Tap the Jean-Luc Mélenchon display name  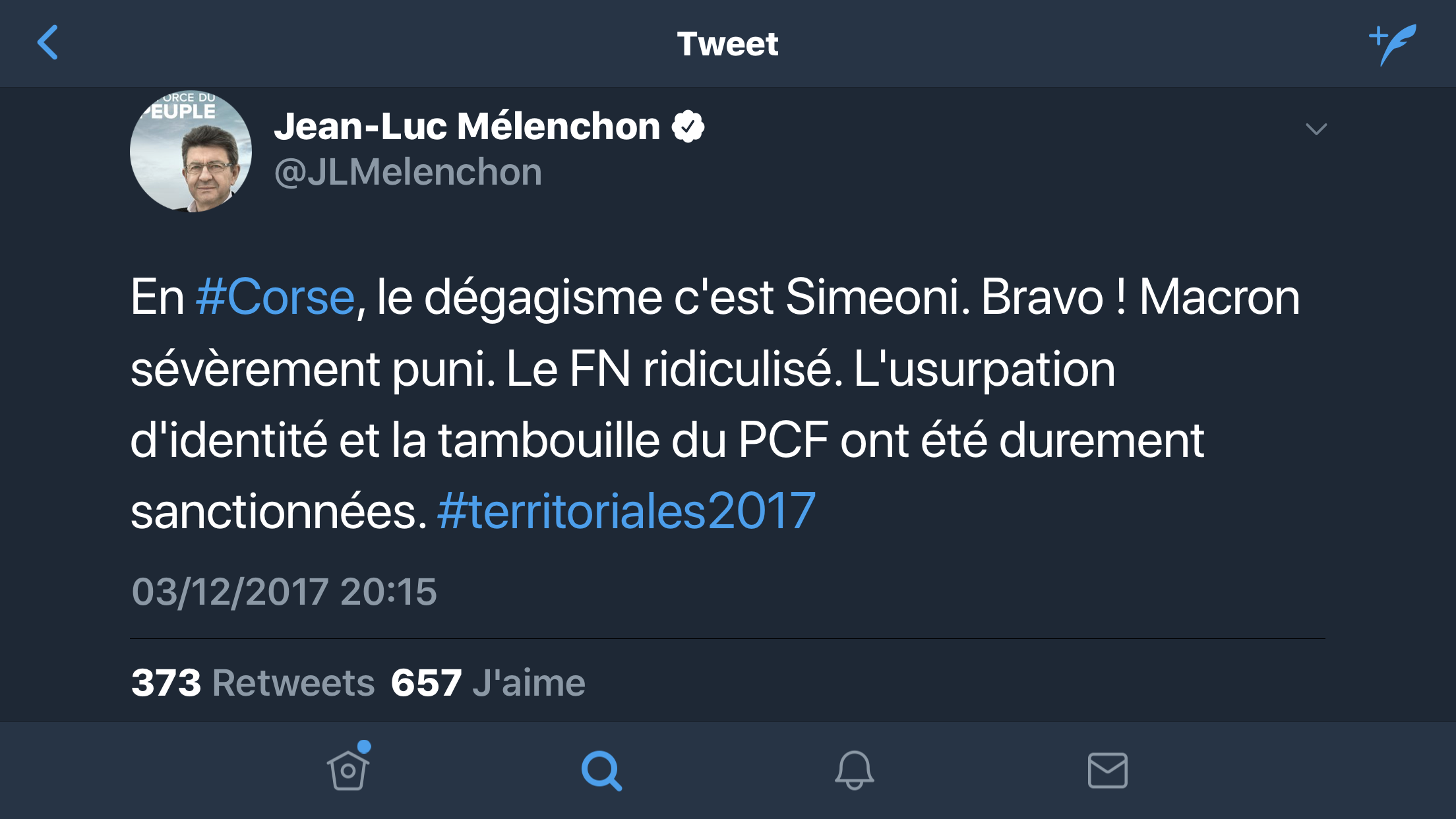coord(467,127)
